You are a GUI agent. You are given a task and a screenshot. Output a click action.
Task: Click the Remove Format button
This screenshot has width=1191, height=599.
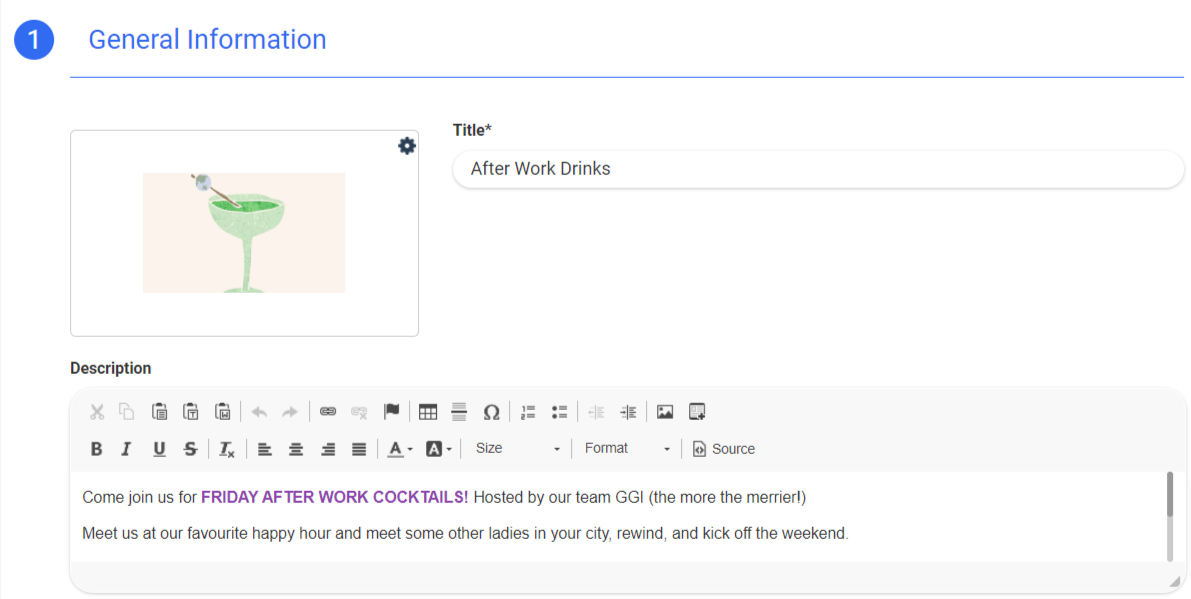227,449
